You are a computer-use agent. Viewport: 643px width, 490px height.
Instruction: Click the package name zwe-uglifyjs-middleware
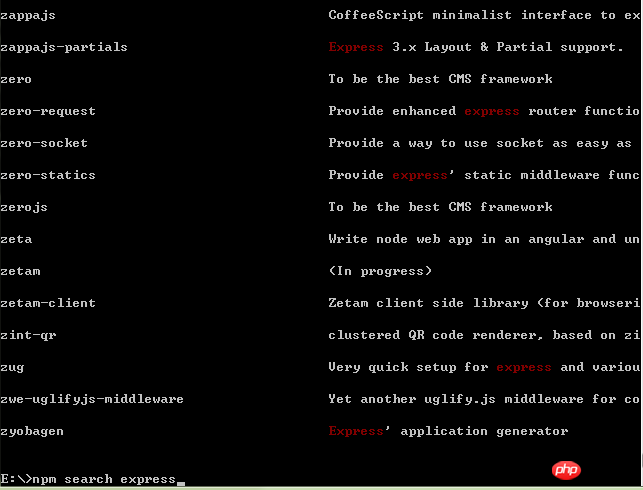(92, 399)
